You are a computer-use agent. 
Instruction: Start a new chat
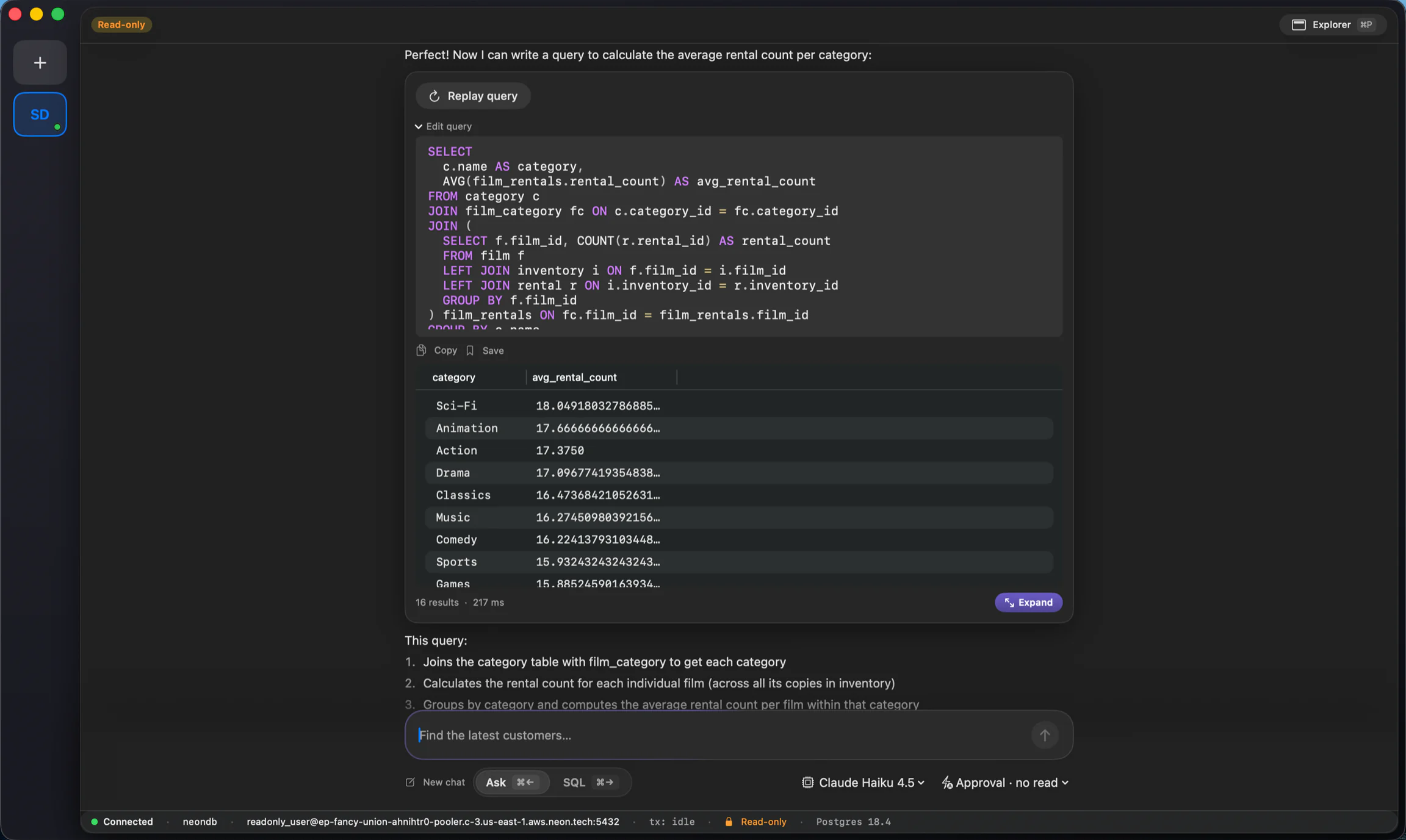pyautogui.click(x=435, y=782)
